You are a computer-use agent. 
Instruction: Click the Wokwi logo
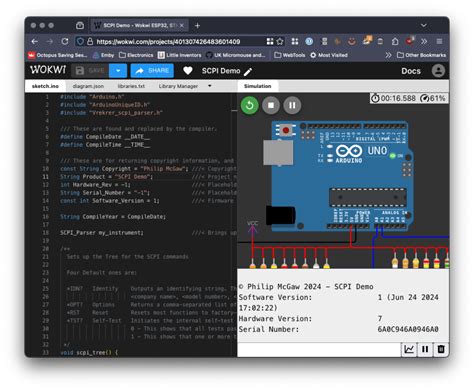[48, 70]
